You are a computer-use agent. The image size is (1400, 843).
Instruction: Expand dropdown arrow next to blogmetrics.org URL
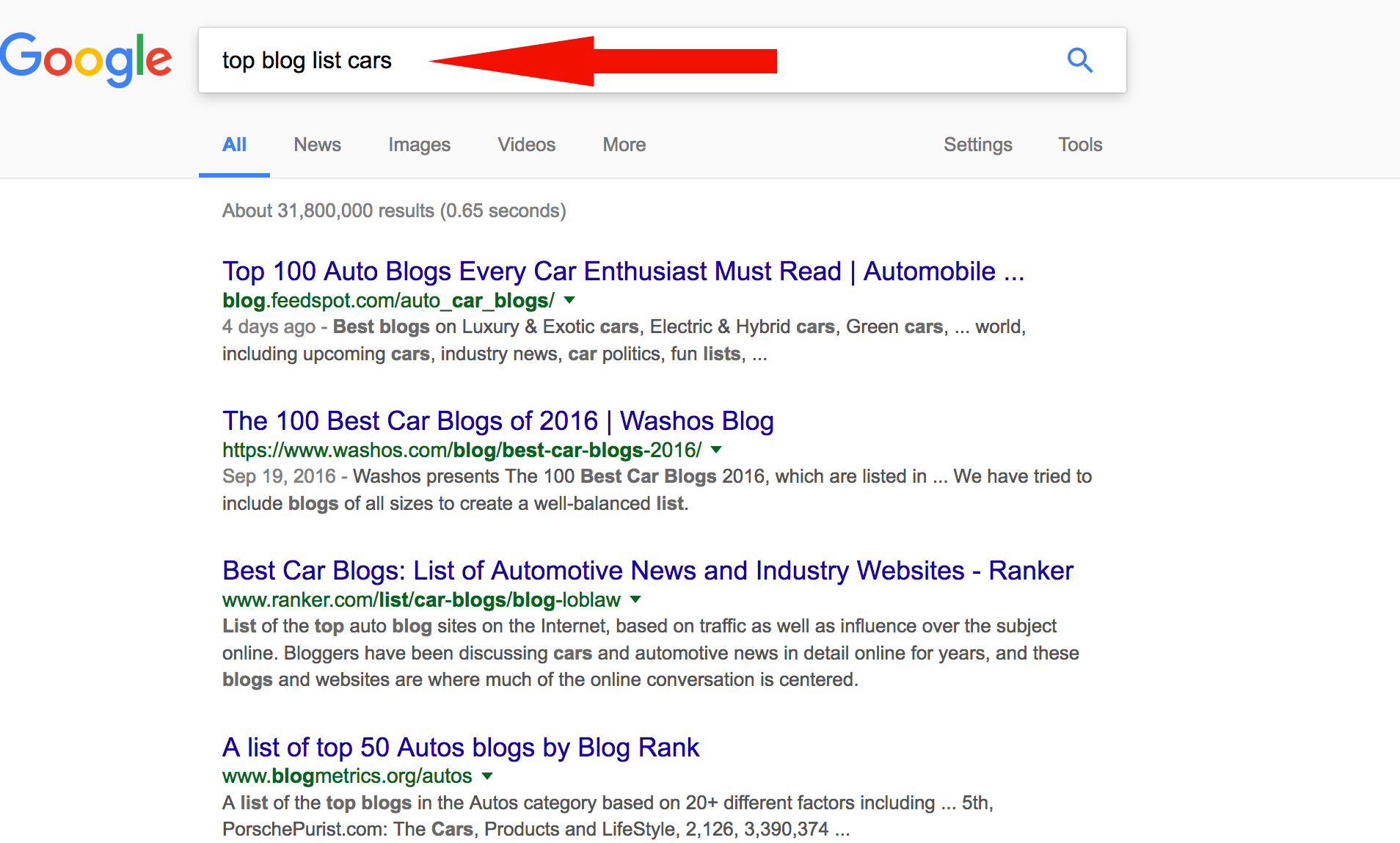(x=487, y=776)
